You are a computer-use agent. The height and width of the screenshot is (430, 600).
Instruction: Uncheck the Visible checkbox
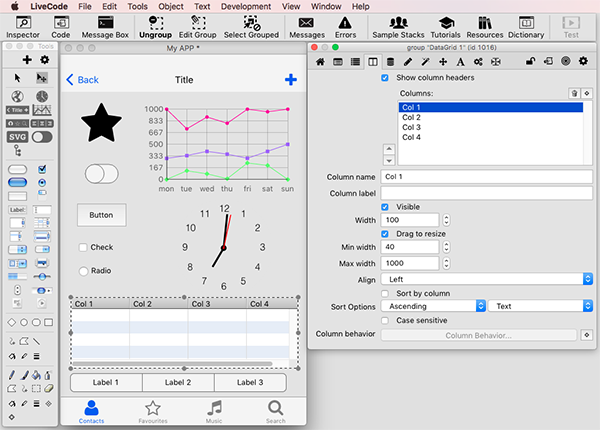coord(386,207)
